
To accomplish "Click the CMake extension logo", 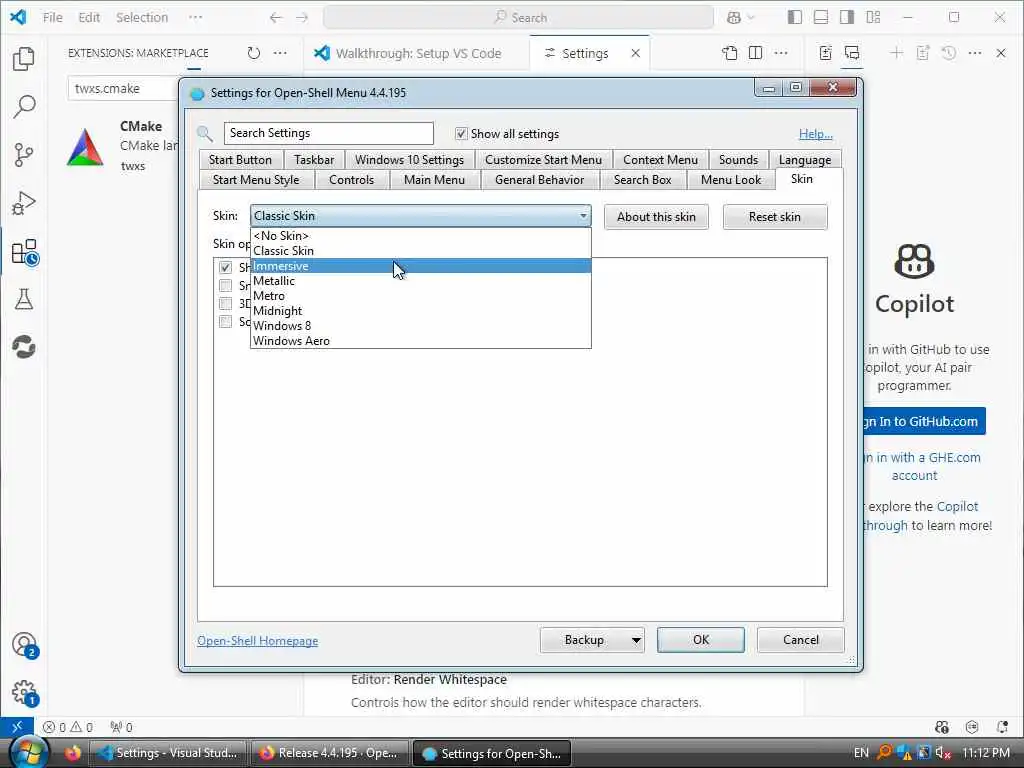I will click(85, 146).
